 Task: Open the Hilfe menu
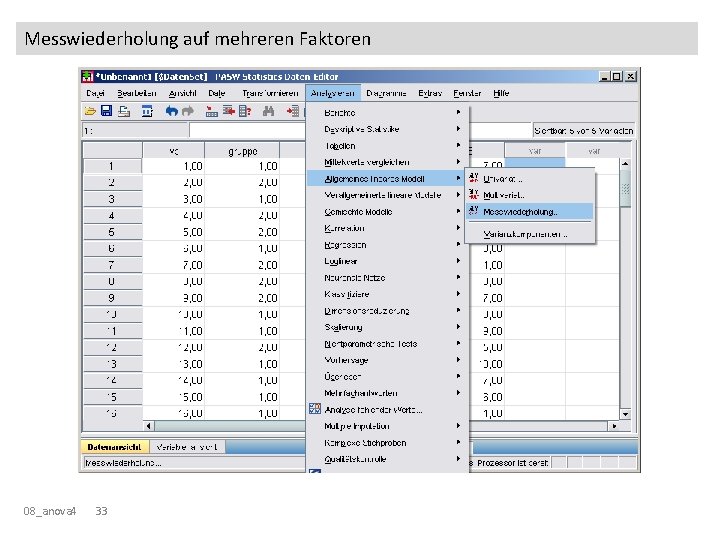501,93
